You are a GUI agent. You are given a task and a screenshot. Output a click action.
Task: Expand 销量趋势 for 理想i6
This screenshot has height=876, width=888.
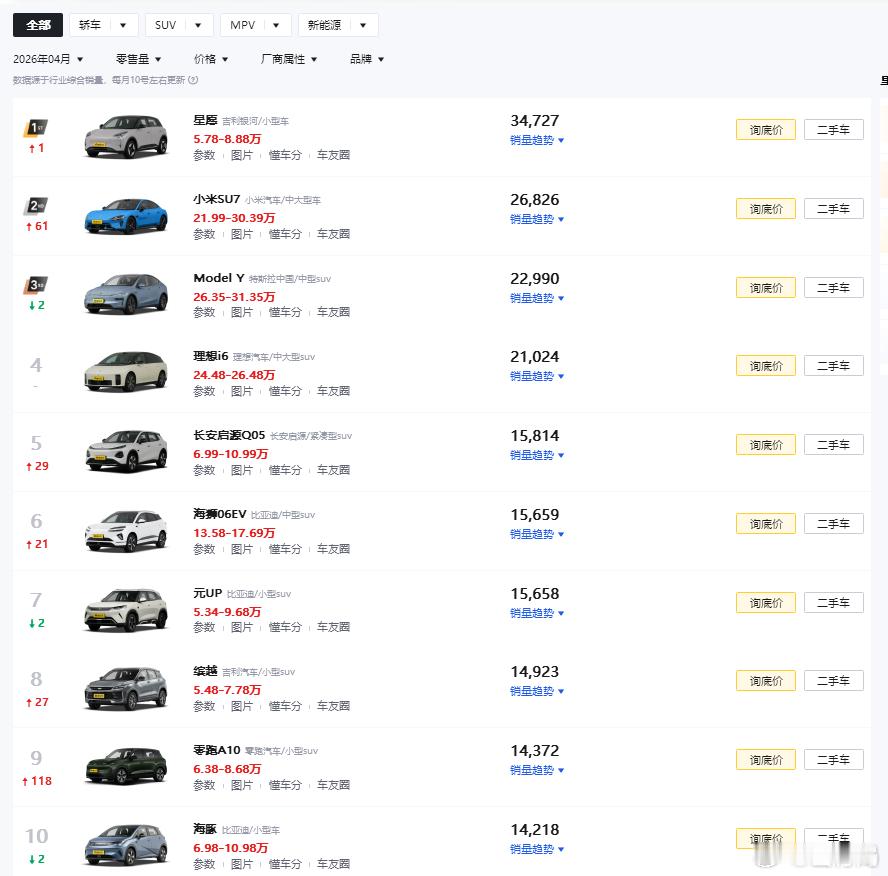coord(537,376)
